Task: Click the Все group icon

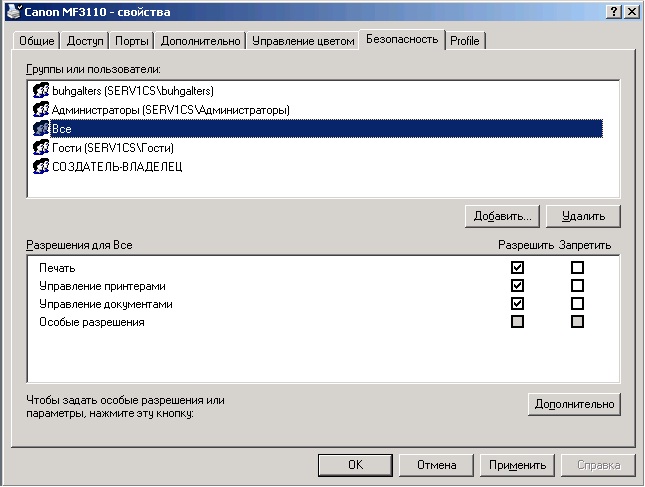Action: pyautogui.click(x=41, y=128)
